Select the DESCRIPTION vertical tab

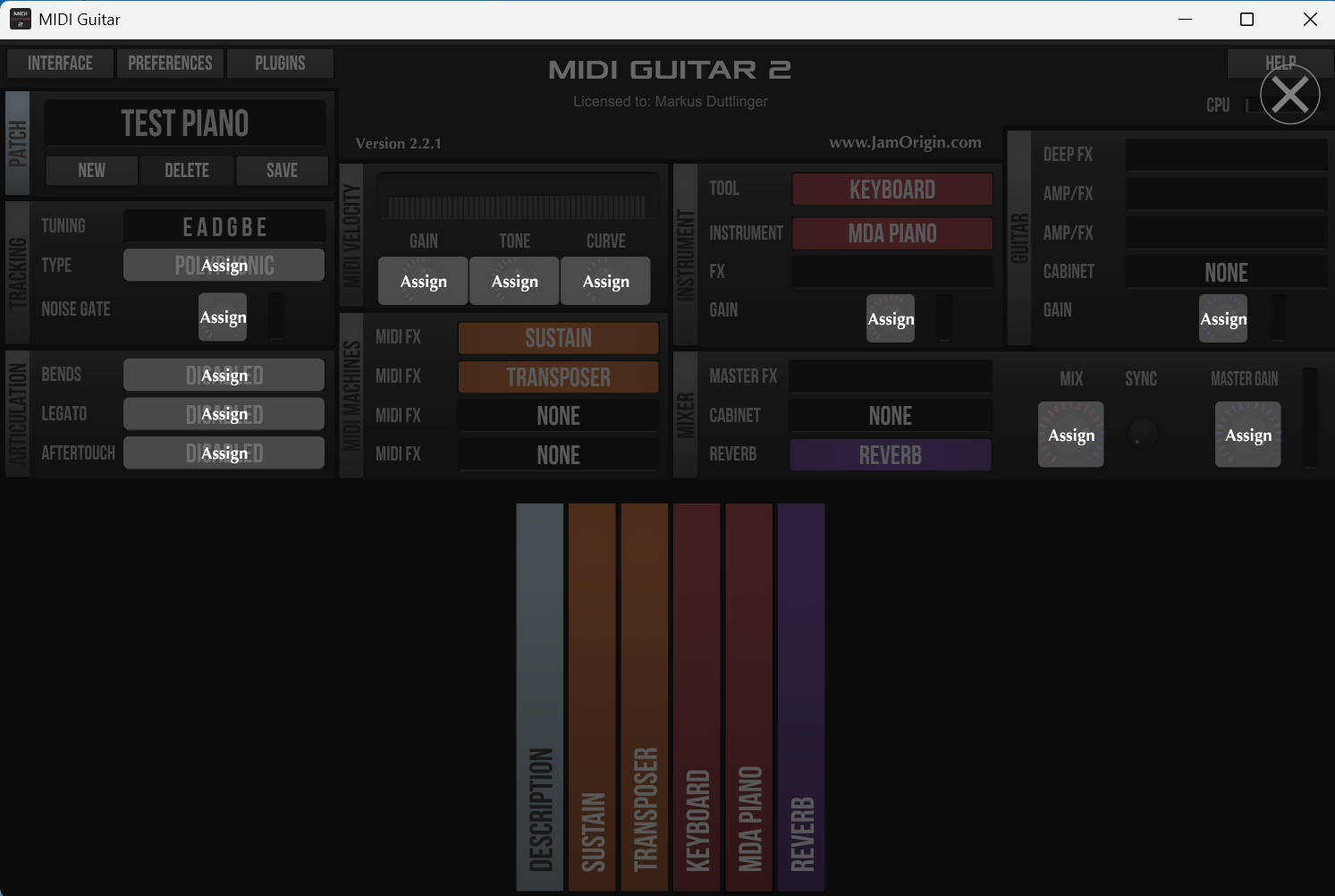click(x=540, y=697)
